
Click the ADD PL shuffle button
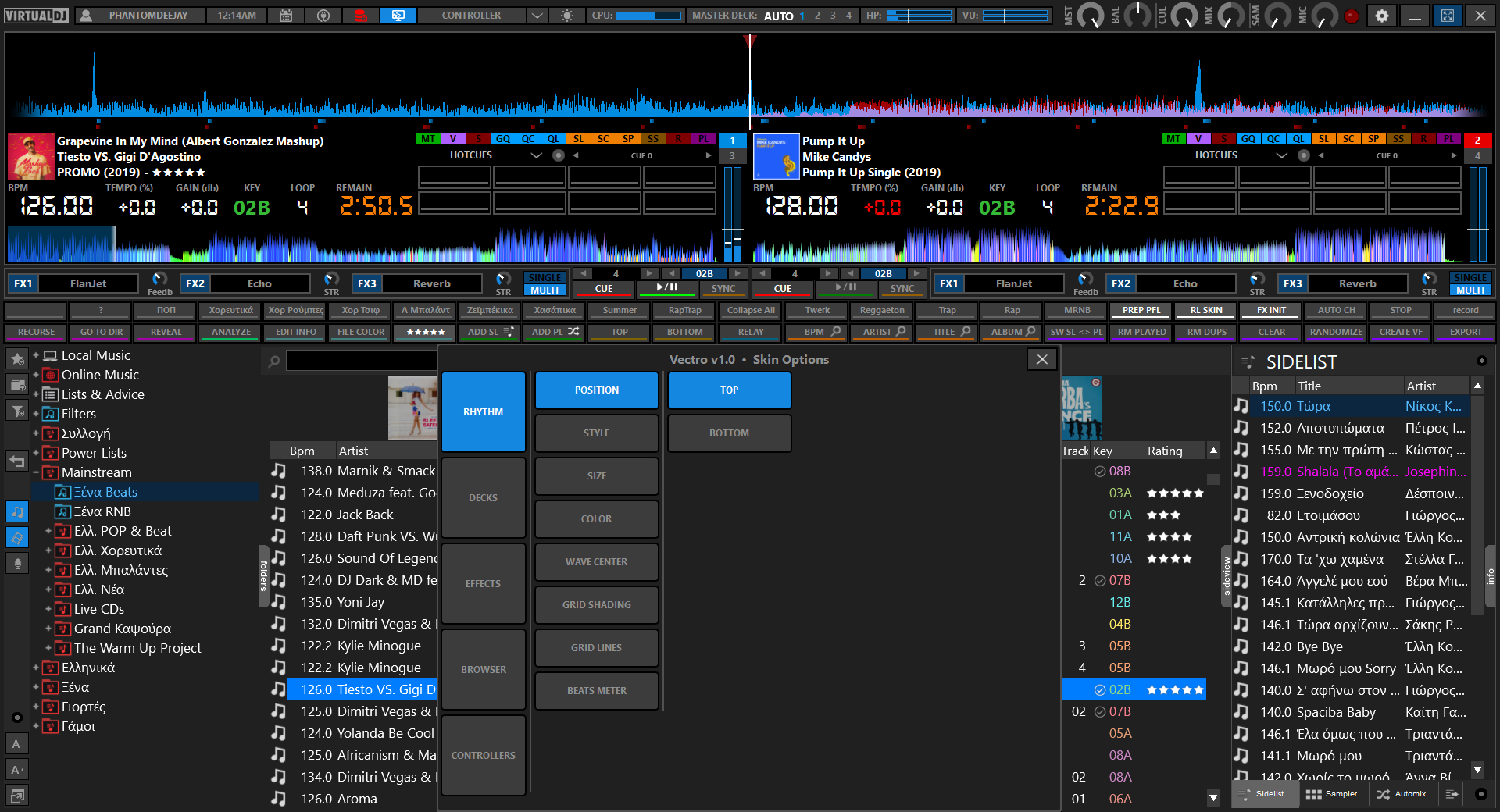[555, 332]
